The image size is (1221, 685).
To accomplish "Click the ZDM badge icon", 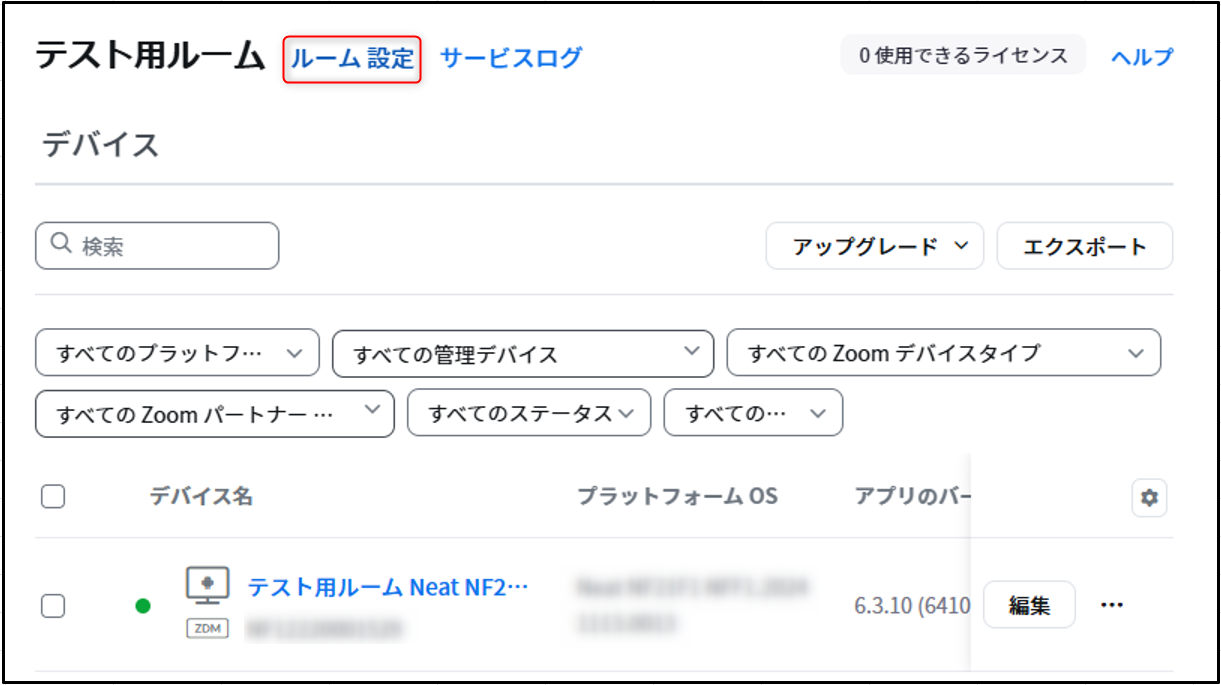I will point(207,629).
